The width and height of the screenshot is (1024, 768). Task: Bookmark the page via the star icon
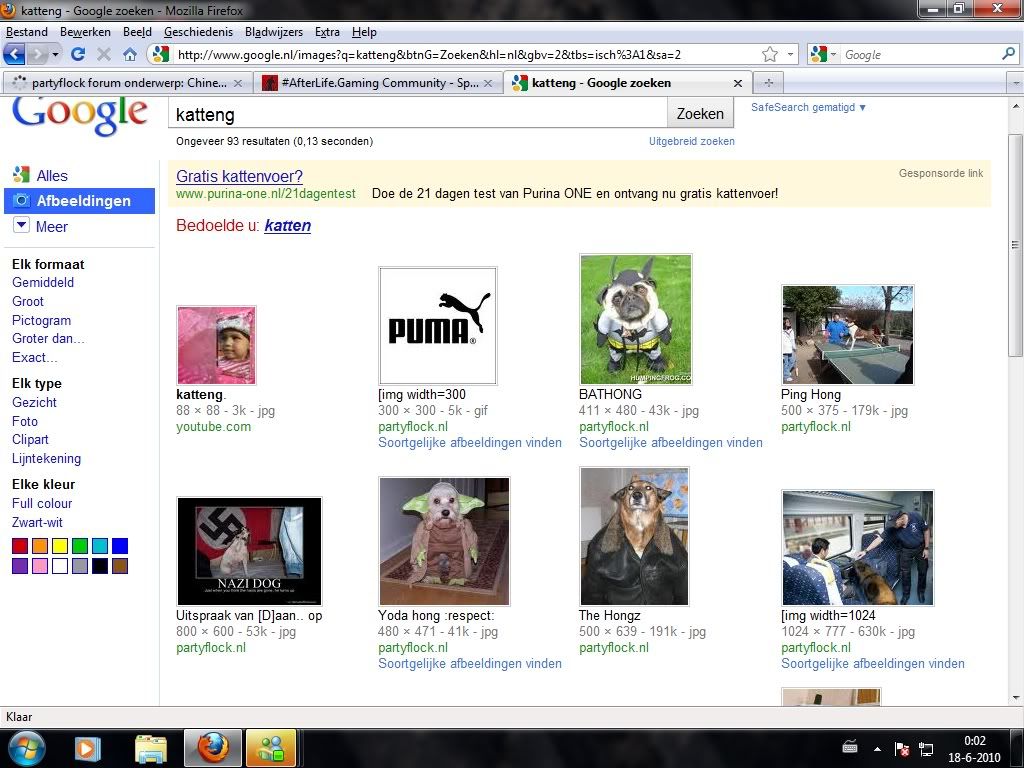click(768, 54)
